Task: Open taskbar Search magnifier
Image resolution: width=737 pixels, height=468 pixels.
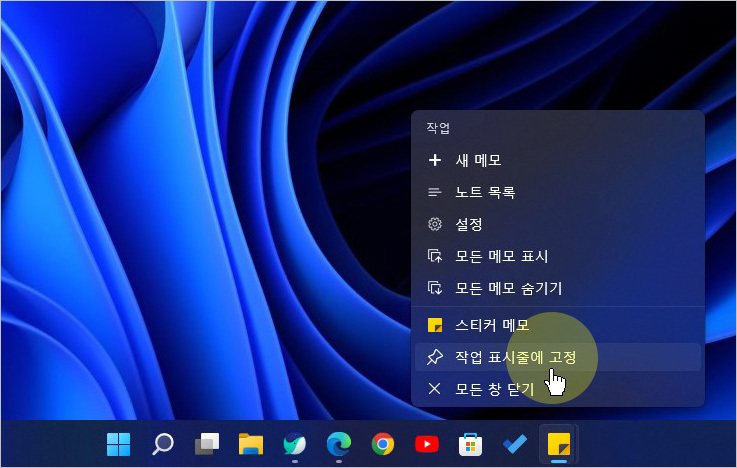Action: pyautogui.click(x=163, y=444)
